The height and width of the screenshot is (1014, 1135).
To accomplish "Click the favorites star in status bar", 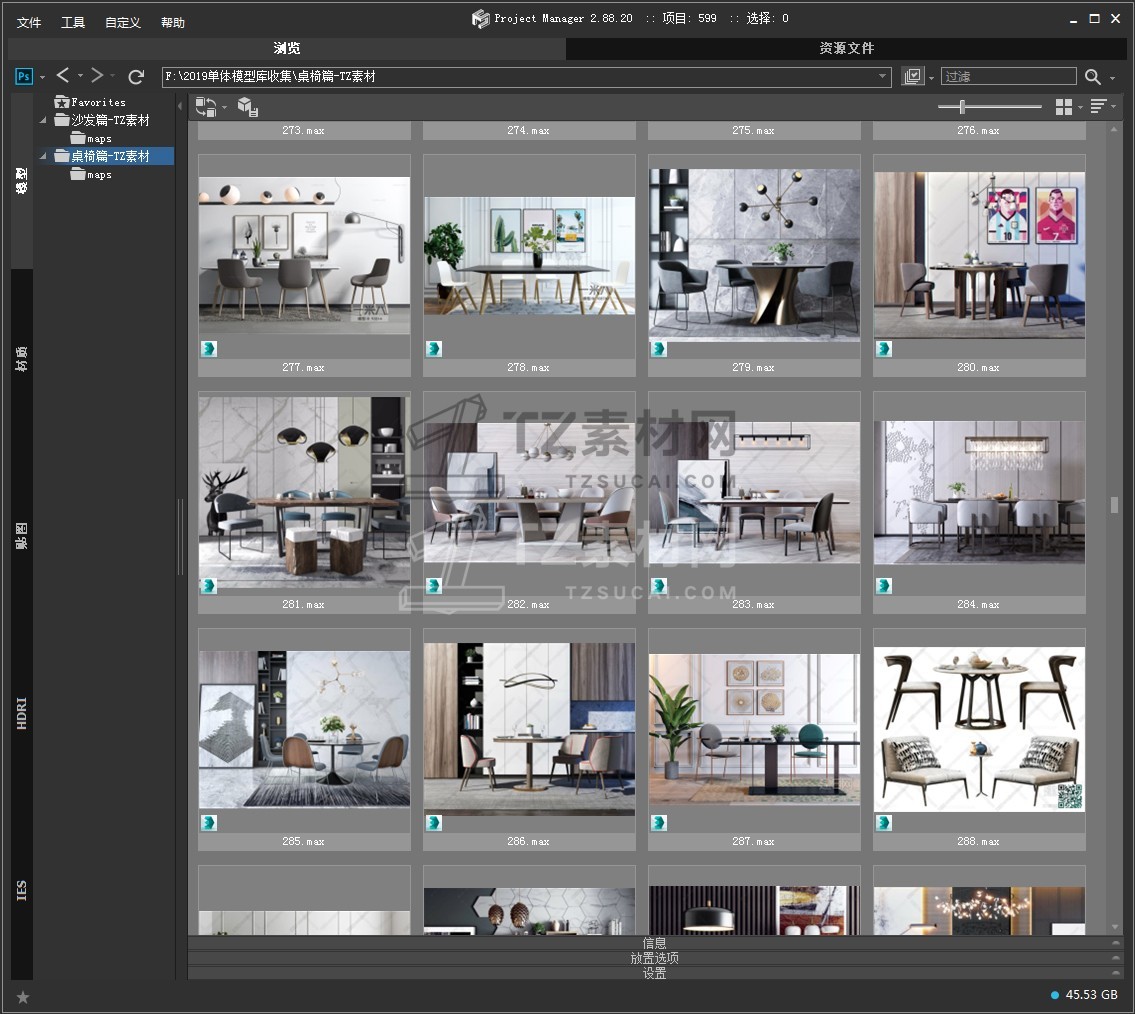I will coord(23,997).
